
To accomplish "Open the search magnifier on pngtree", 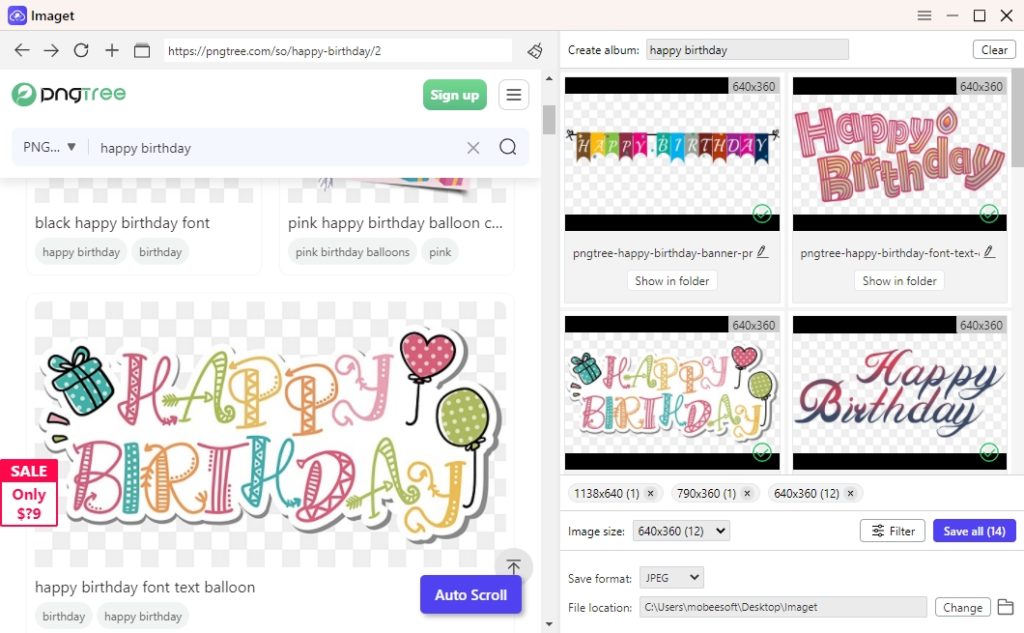I will tap(508, 147).
